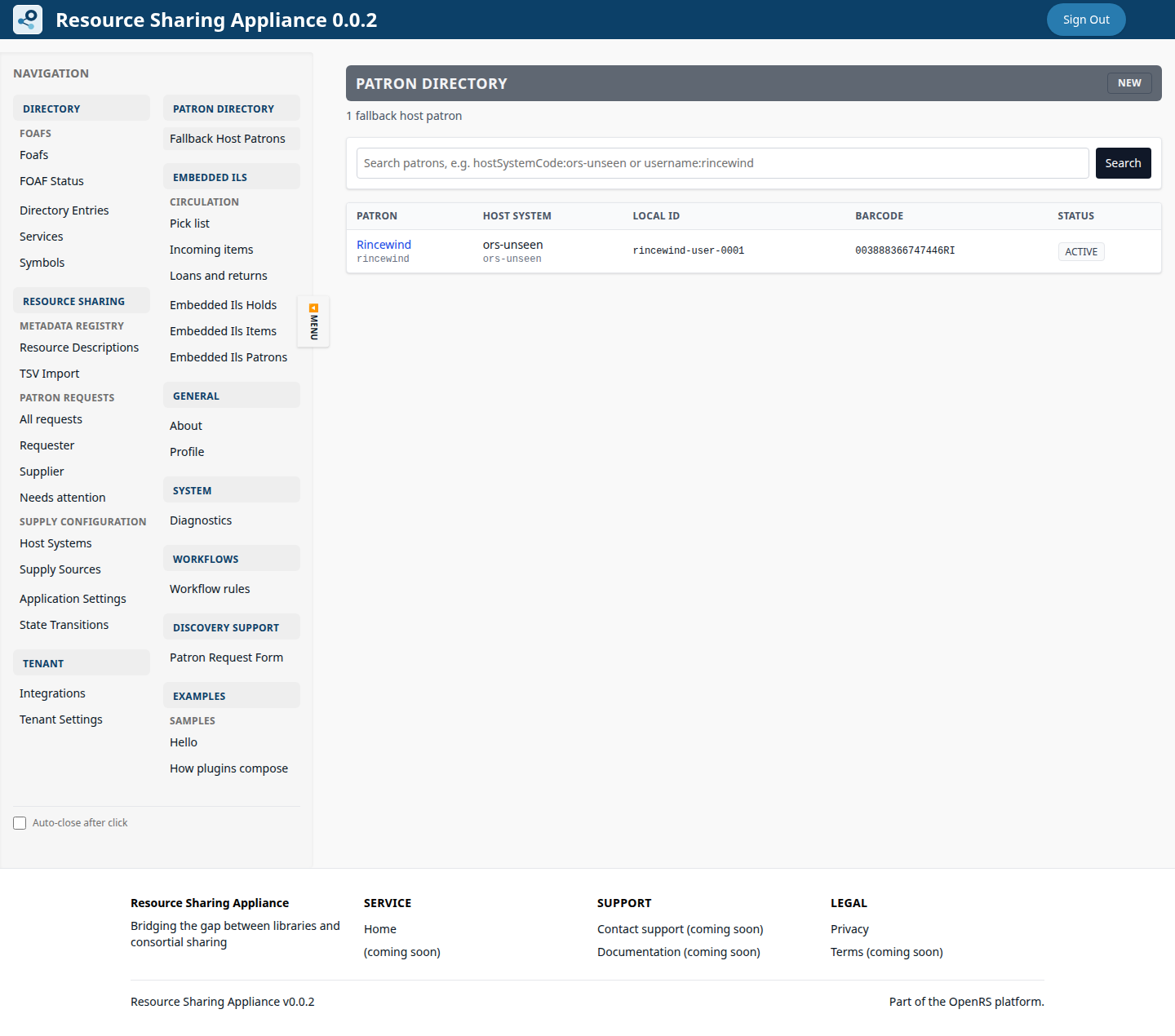Navigate to Directory Entries
This screenshot has width=1175, height=1036.
(x=64, y=210)
